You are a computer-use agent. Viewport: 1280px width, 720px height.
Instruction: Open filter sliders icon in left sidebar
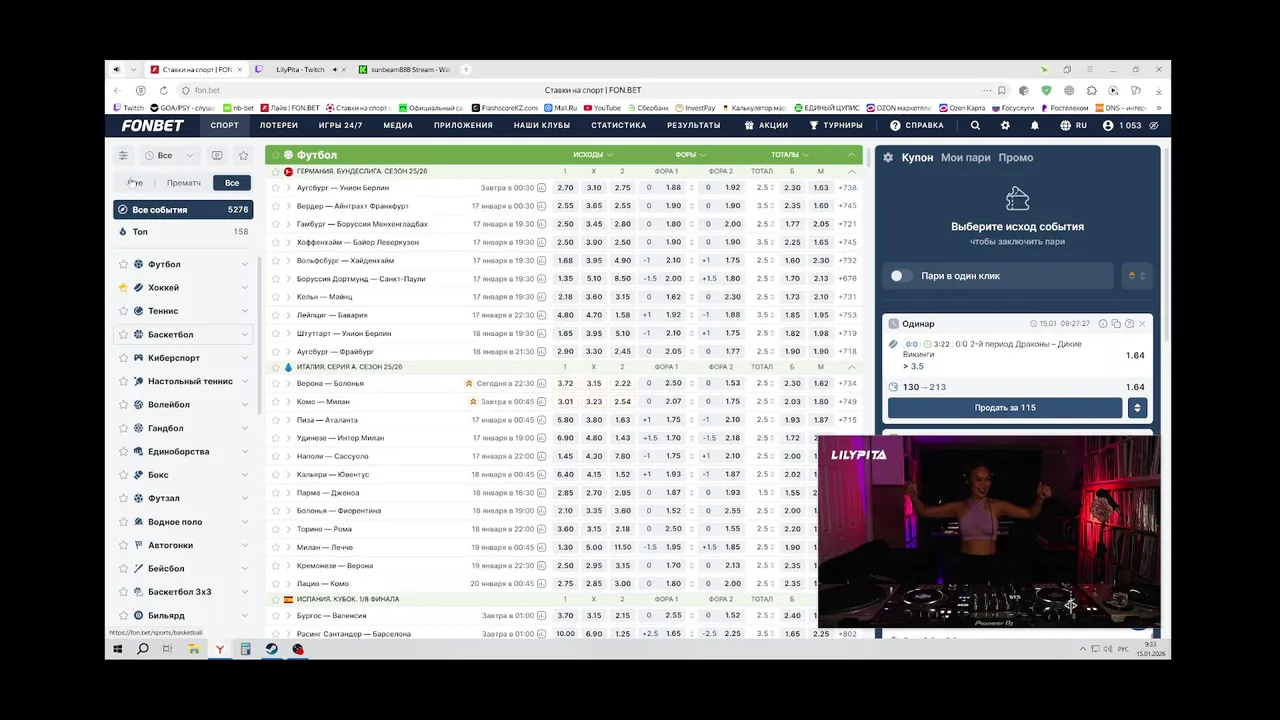tap(123, 155)
